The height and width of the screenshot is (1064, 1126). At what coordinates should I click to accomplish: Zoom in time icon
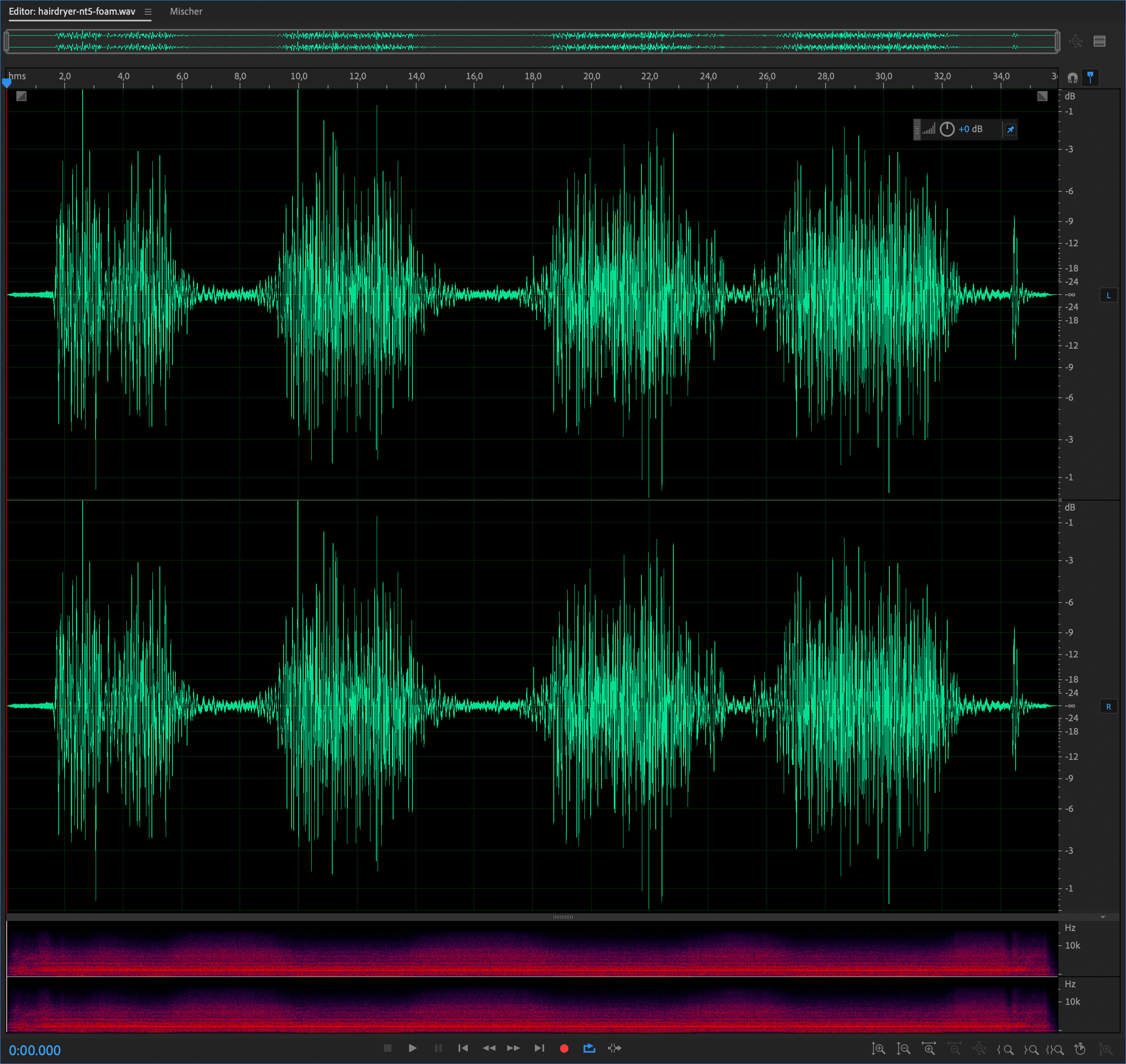tap(929, 1049)
